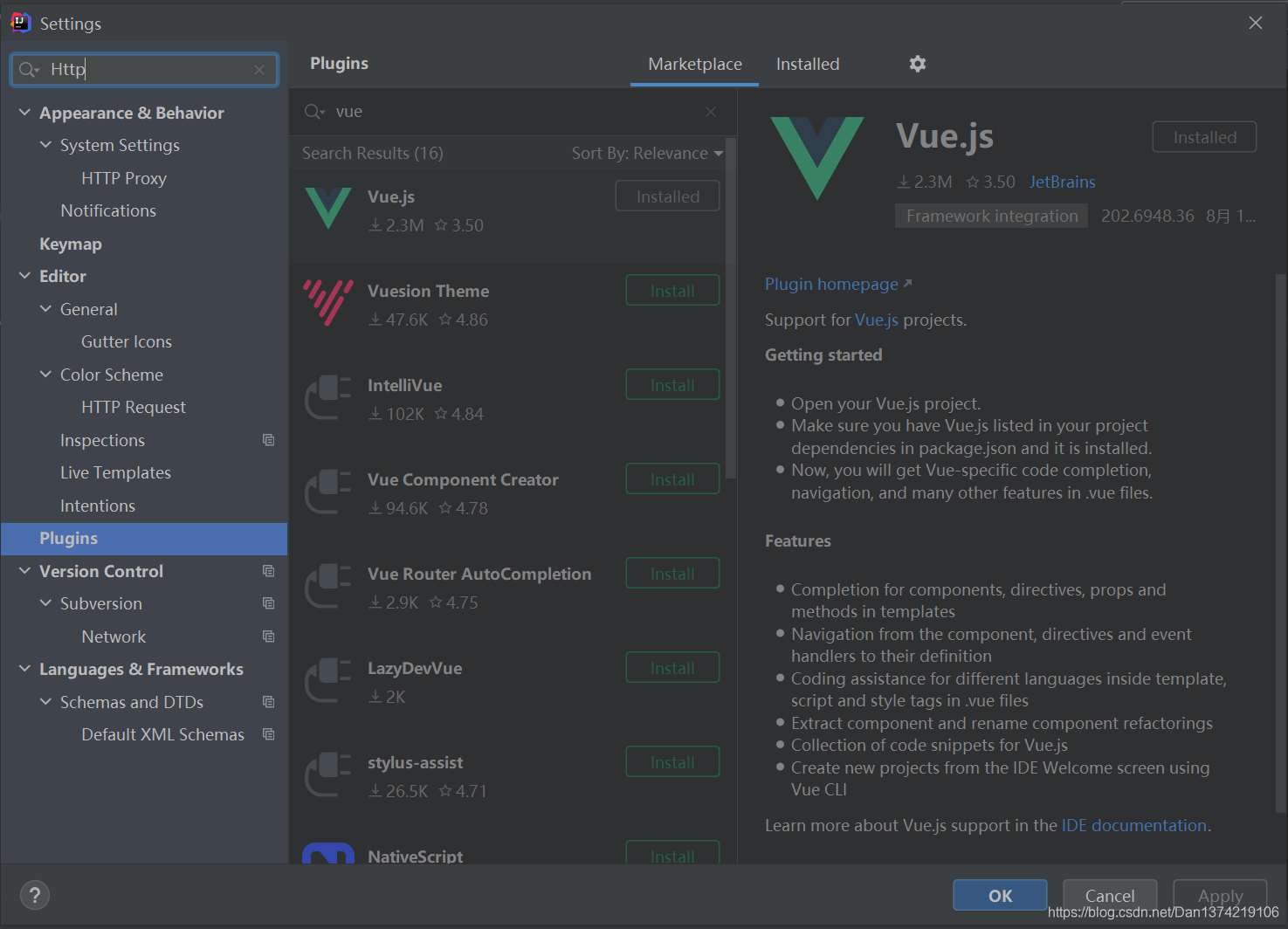Collapse the Schemas and DTDs node
The height and width of the screenshot is (929, 1288).
45,702
